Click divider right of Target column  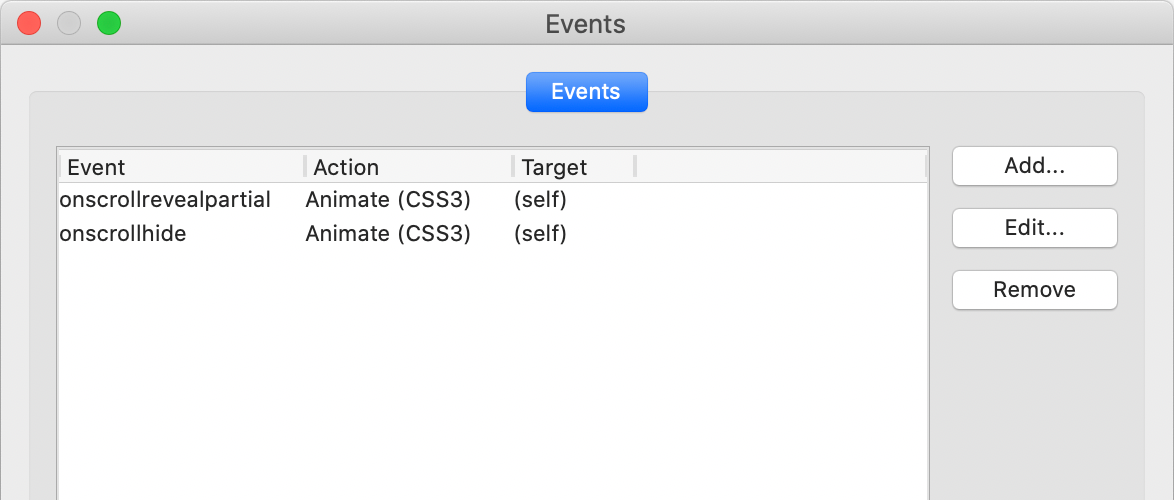(x=635, y=167)
